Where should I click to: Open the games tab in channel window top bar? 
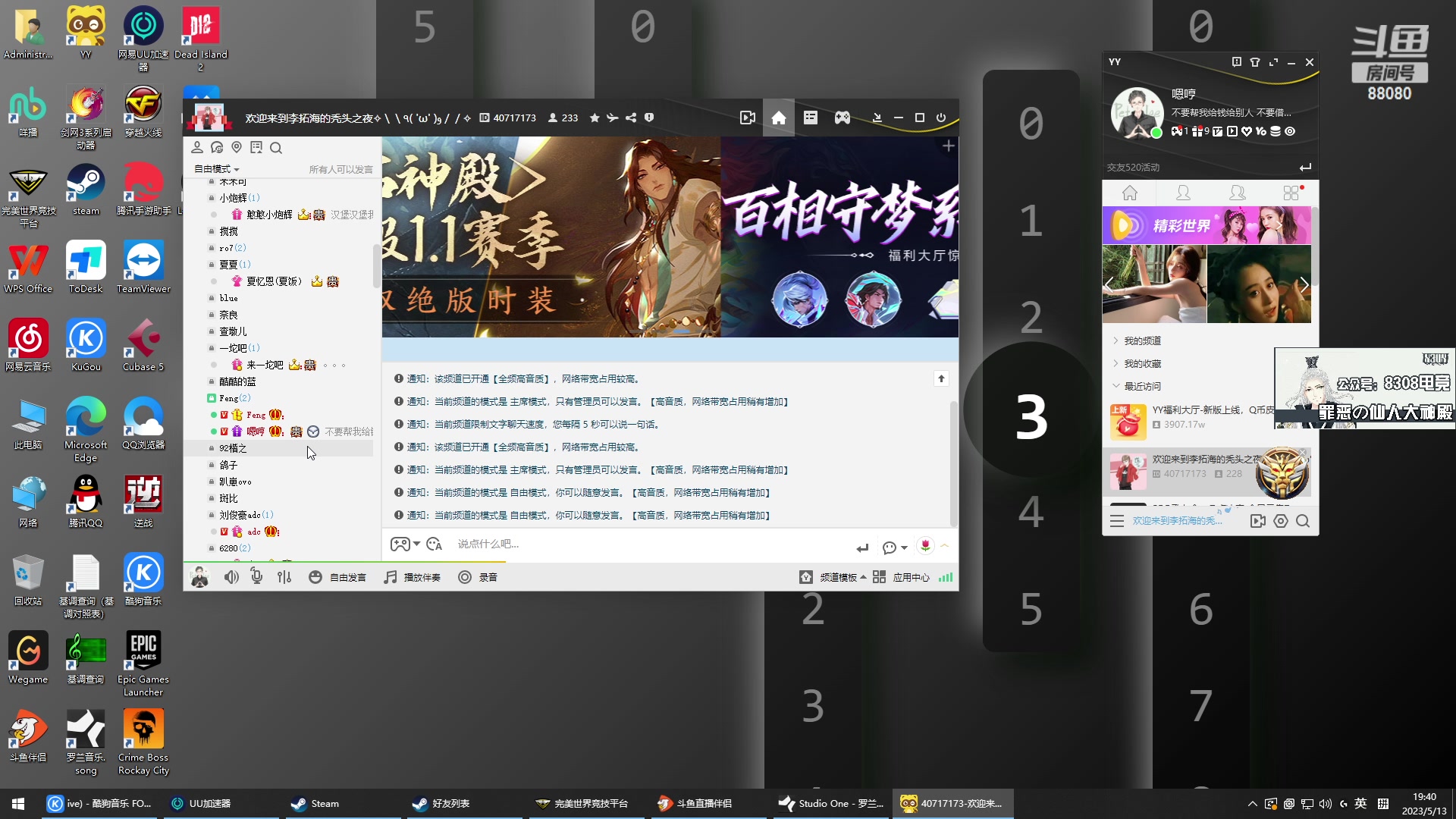pos(842,118)
